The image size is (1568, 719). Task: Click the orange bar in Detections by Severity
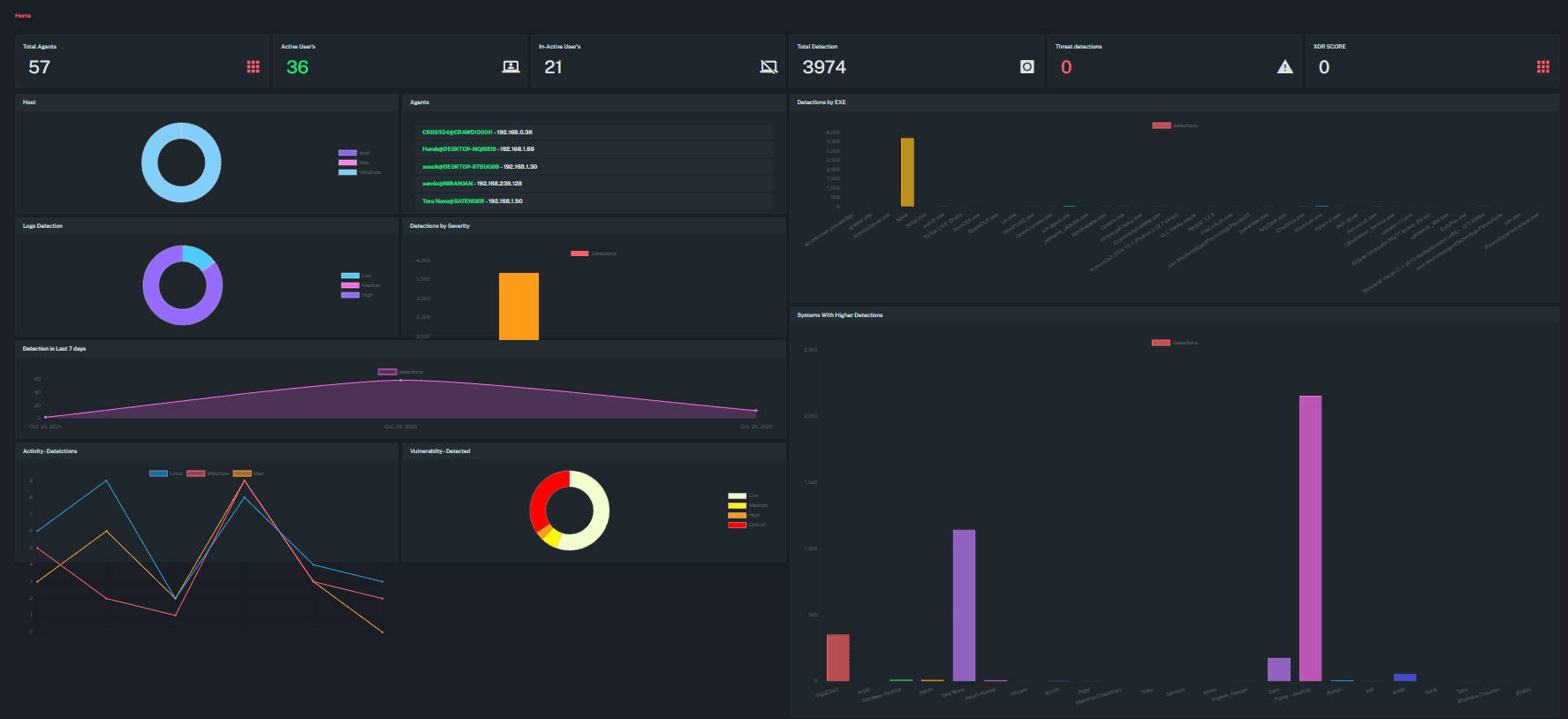click(x=519, y=306)
